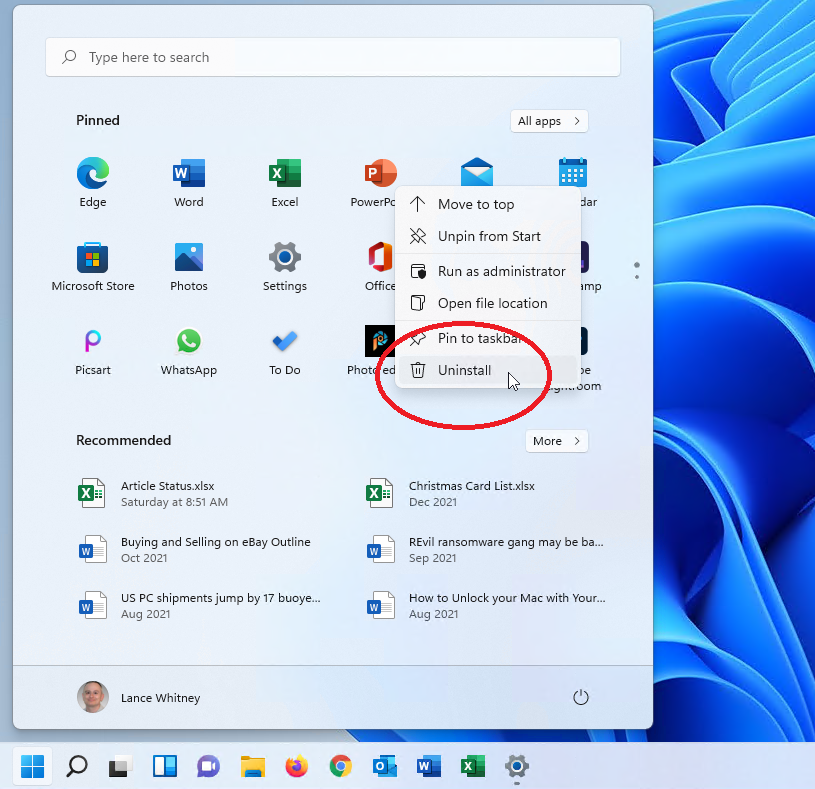Choose Open file location
Viewport: 815px width, 789px height.
488,303
